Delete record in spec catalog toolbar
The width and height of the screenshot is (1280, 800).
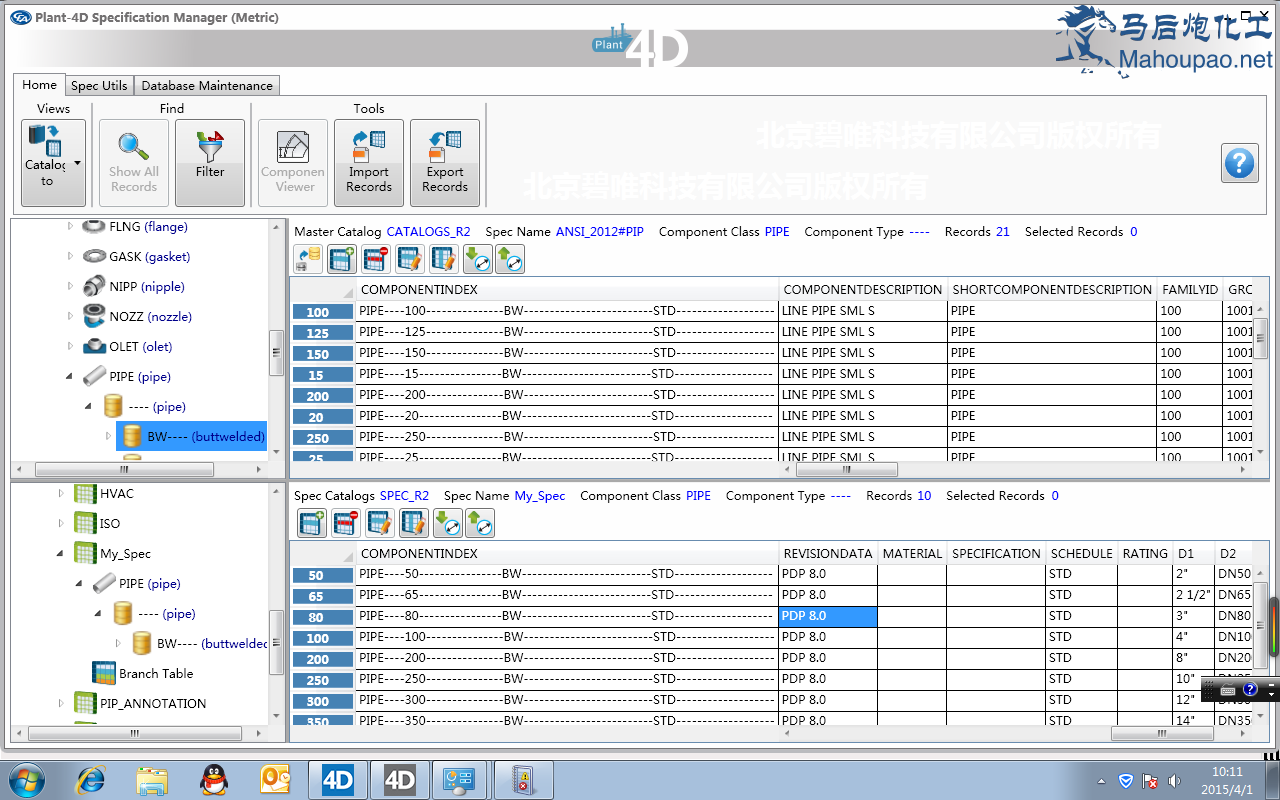pos(346,523)
